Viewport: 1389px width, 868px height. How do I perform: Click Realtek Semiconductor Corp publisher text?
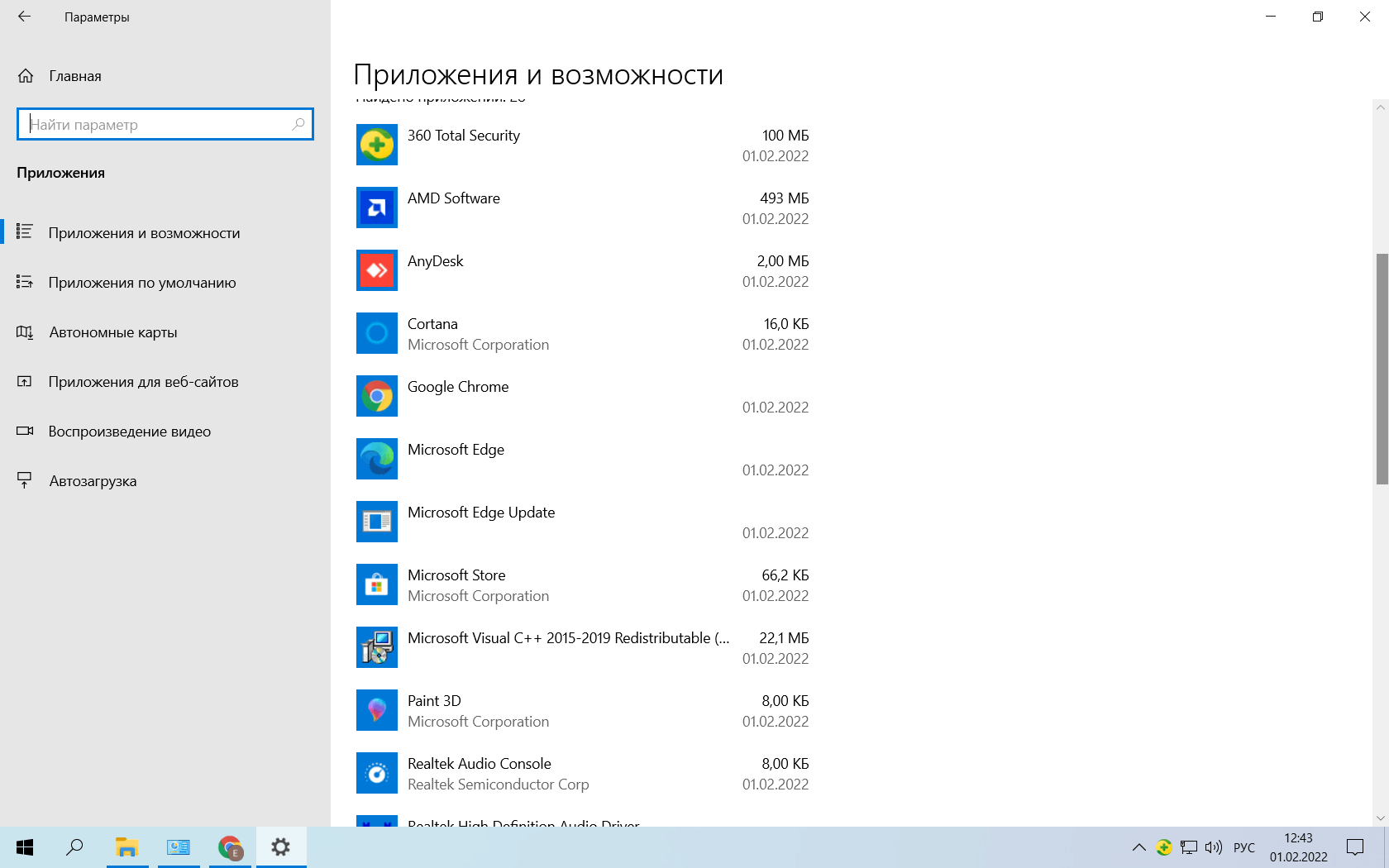(x=499, y=785)
